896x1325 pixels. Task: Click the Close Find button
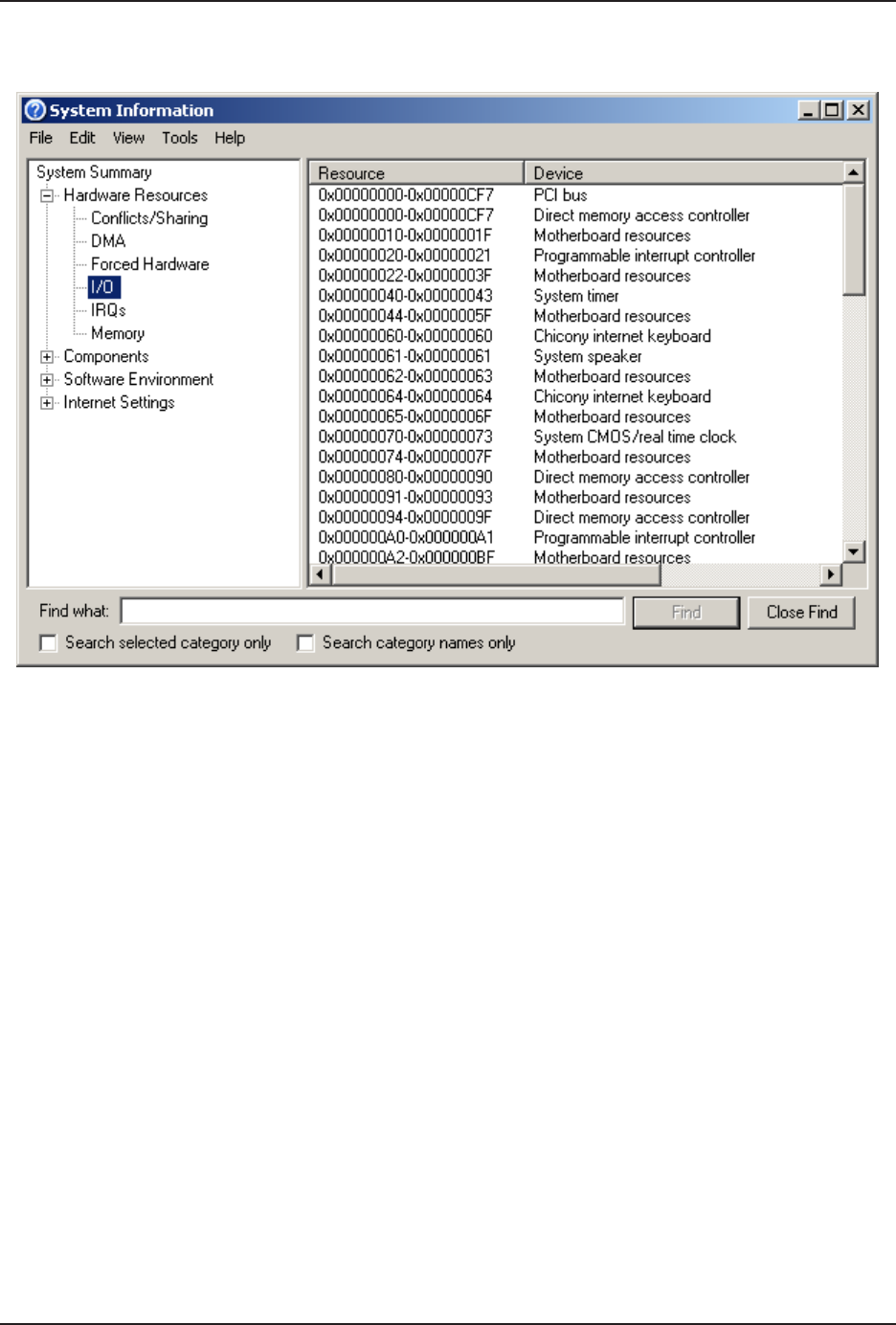(802, 613)
